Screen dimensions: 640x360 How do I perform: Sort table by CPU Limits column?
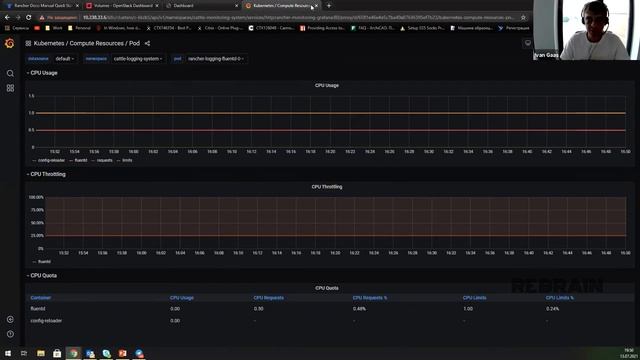click(474, 298)
